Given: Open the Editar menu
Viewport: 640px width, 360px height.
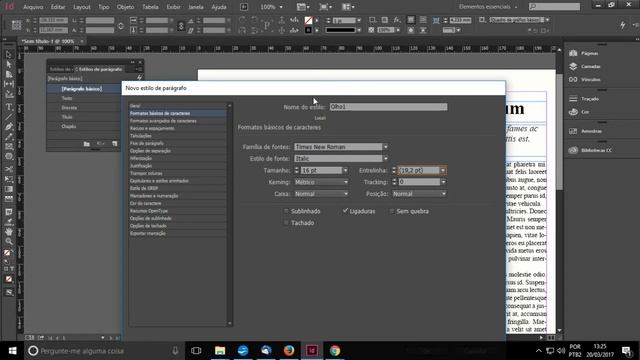Looking at the screenshot, I should (58, 7).
